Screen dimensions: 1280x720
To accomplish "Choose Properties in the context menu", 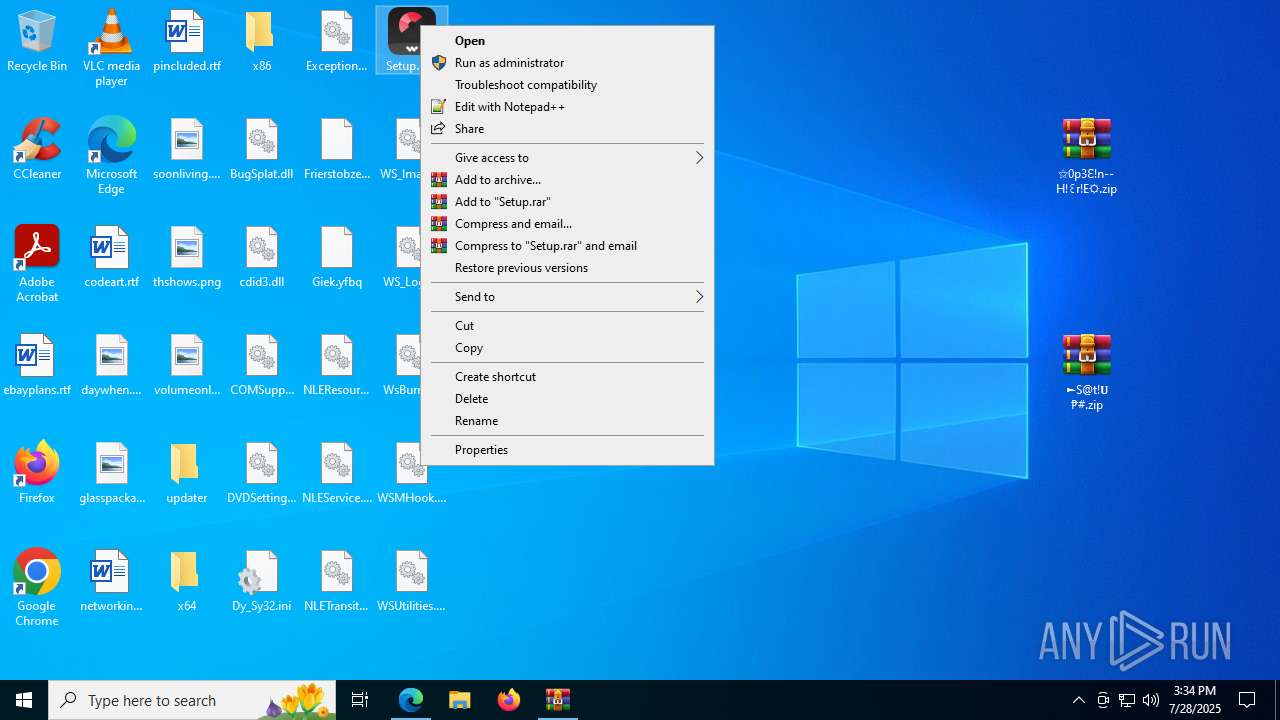I will pyautogui.click(x=567, y=450).
